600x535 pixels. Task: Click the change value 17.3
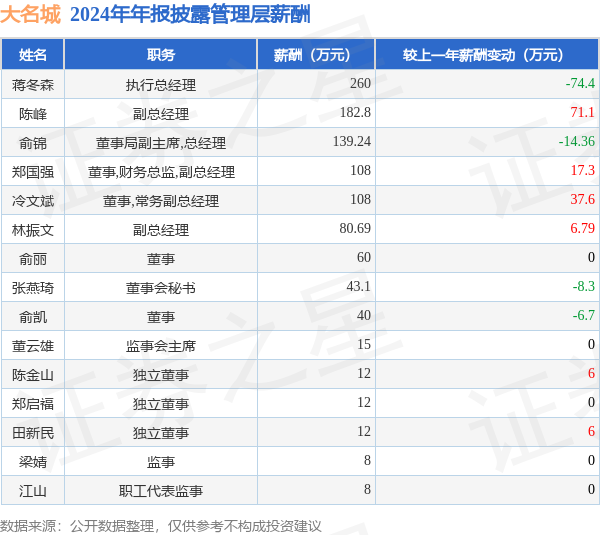coord(583,170)
